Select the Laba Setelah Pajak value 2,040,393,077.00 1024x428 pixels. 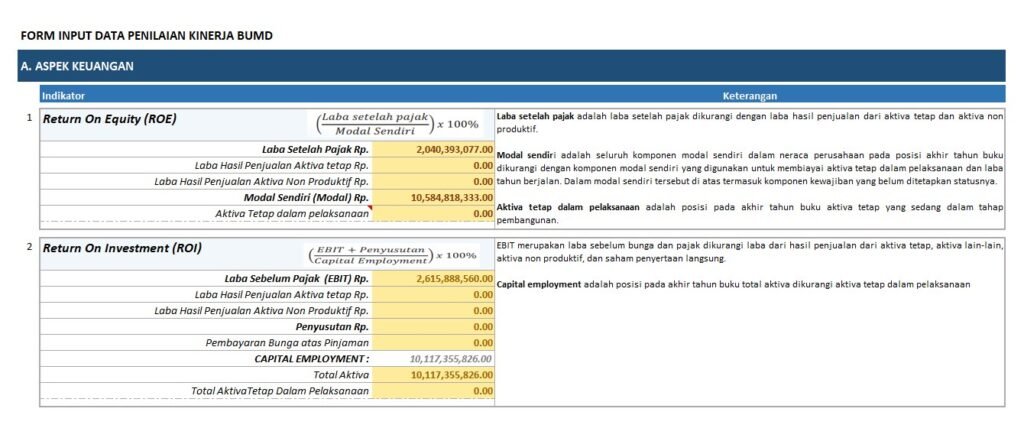(x=433, y=149)
